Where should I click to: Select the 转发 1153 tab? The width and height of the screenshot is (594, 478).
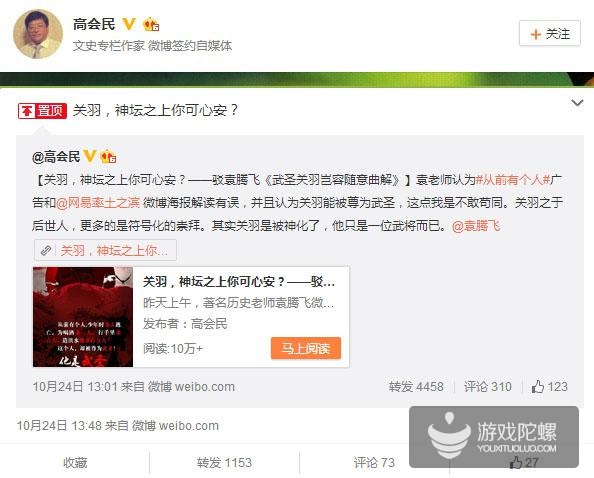pyautogui.click(x=224, y=462)
